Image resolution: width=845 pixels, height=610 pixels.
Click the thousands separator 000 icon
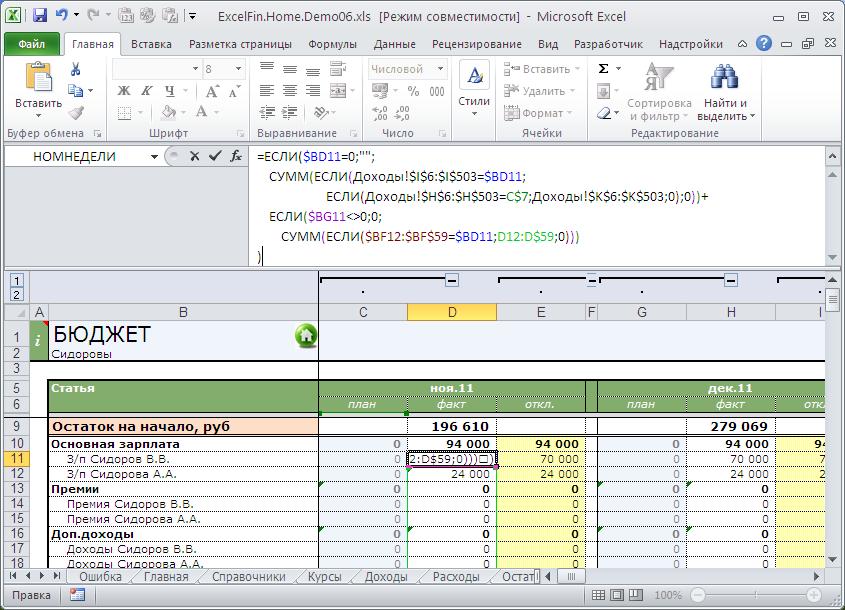point(437,91)
